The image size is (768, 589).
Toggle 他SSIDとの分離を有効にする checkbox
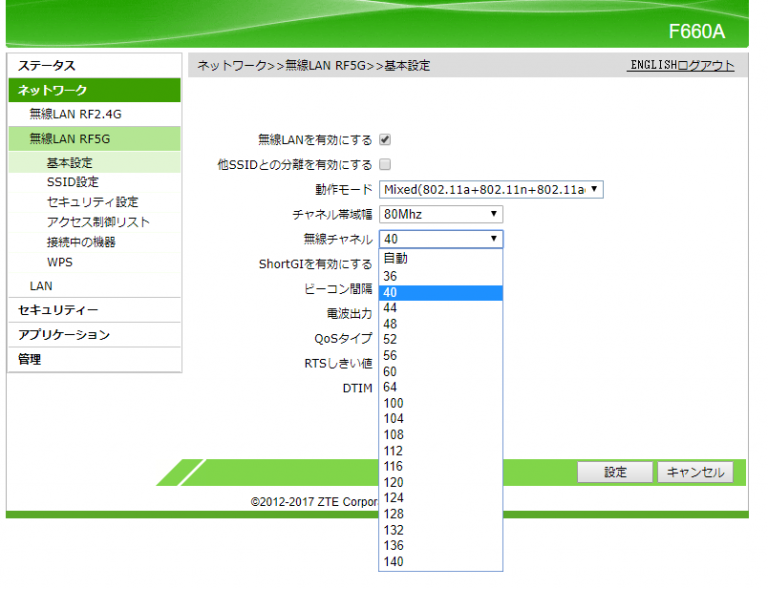pyautogui.click(x=385, y=164)
